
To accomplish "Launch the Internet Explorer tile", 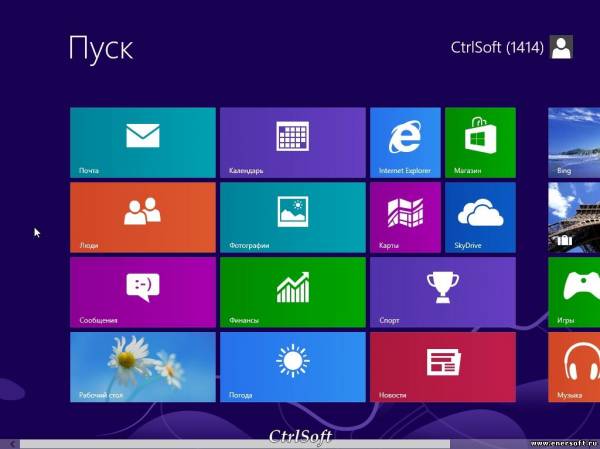I will coord(405,142).
